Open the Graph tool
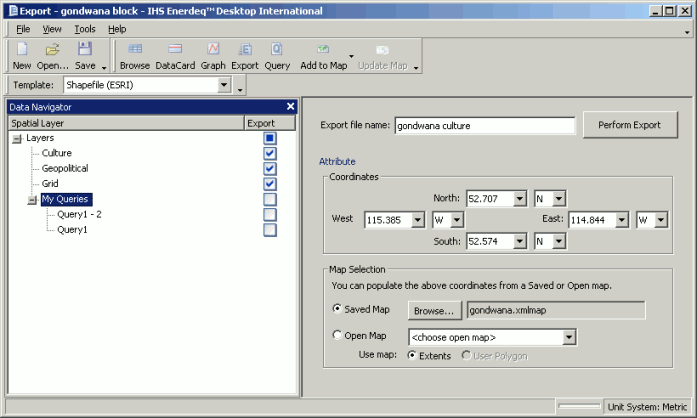Image resolution: width=697 pixels, height=418 pixels. 213,49
